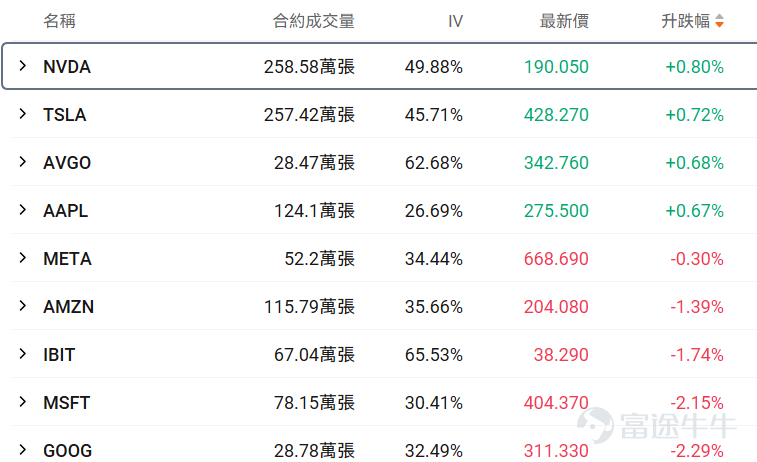Click GOOG latest price 311.330

pyautogui.click(x=556, y=450)
